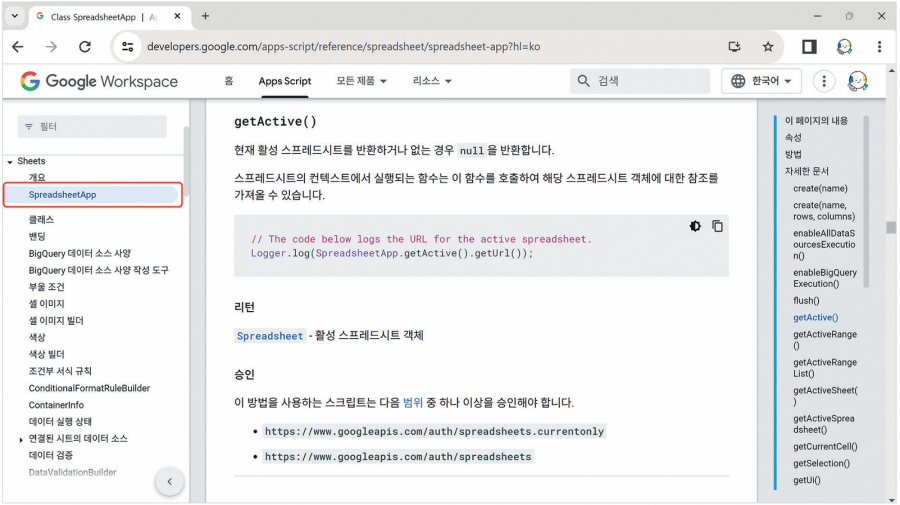Click the table of contents scrollbar
The height and width of the screenshot is (505, 900).
click(866, 201)
